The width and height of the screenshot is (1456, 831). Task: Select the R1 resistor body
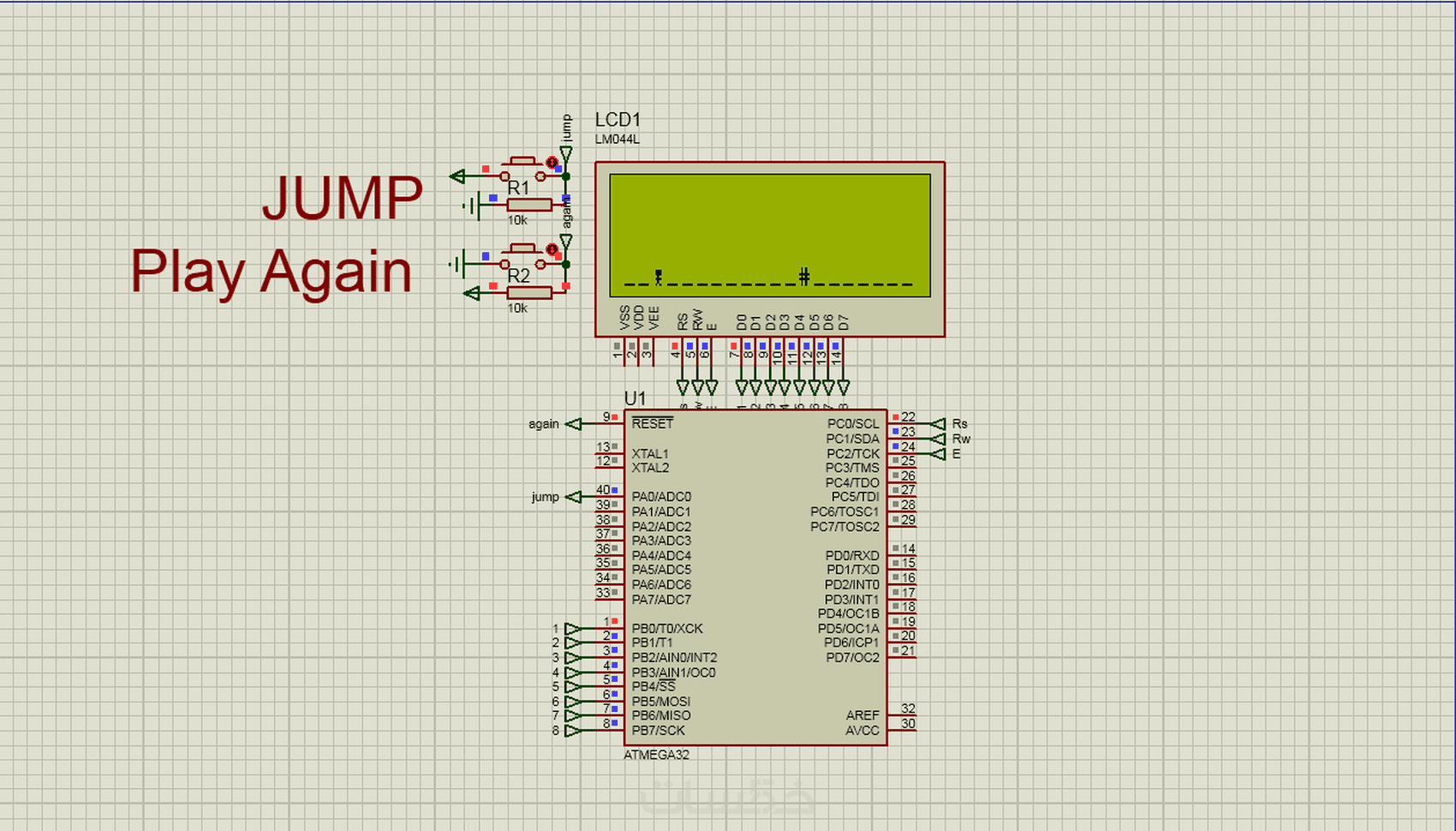[529, 205]
